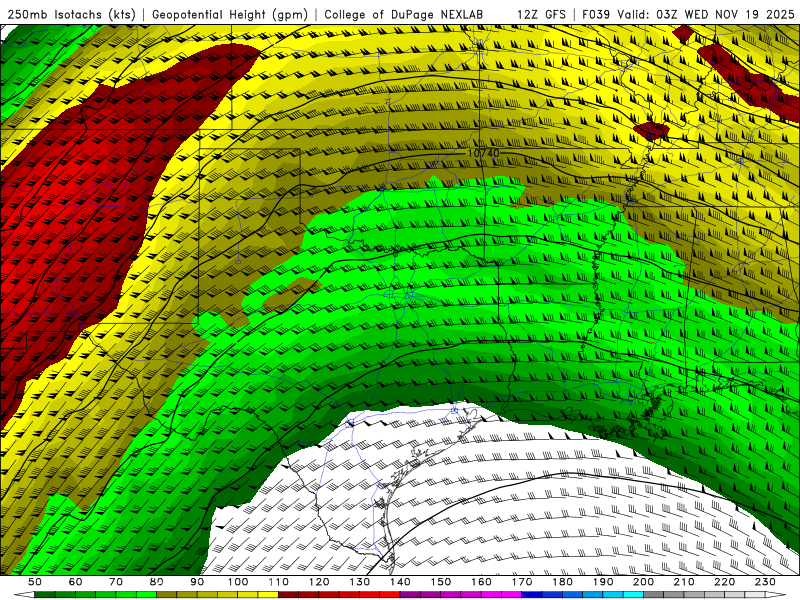Click the 200 knot colorbar label

(x=644, y=582)
